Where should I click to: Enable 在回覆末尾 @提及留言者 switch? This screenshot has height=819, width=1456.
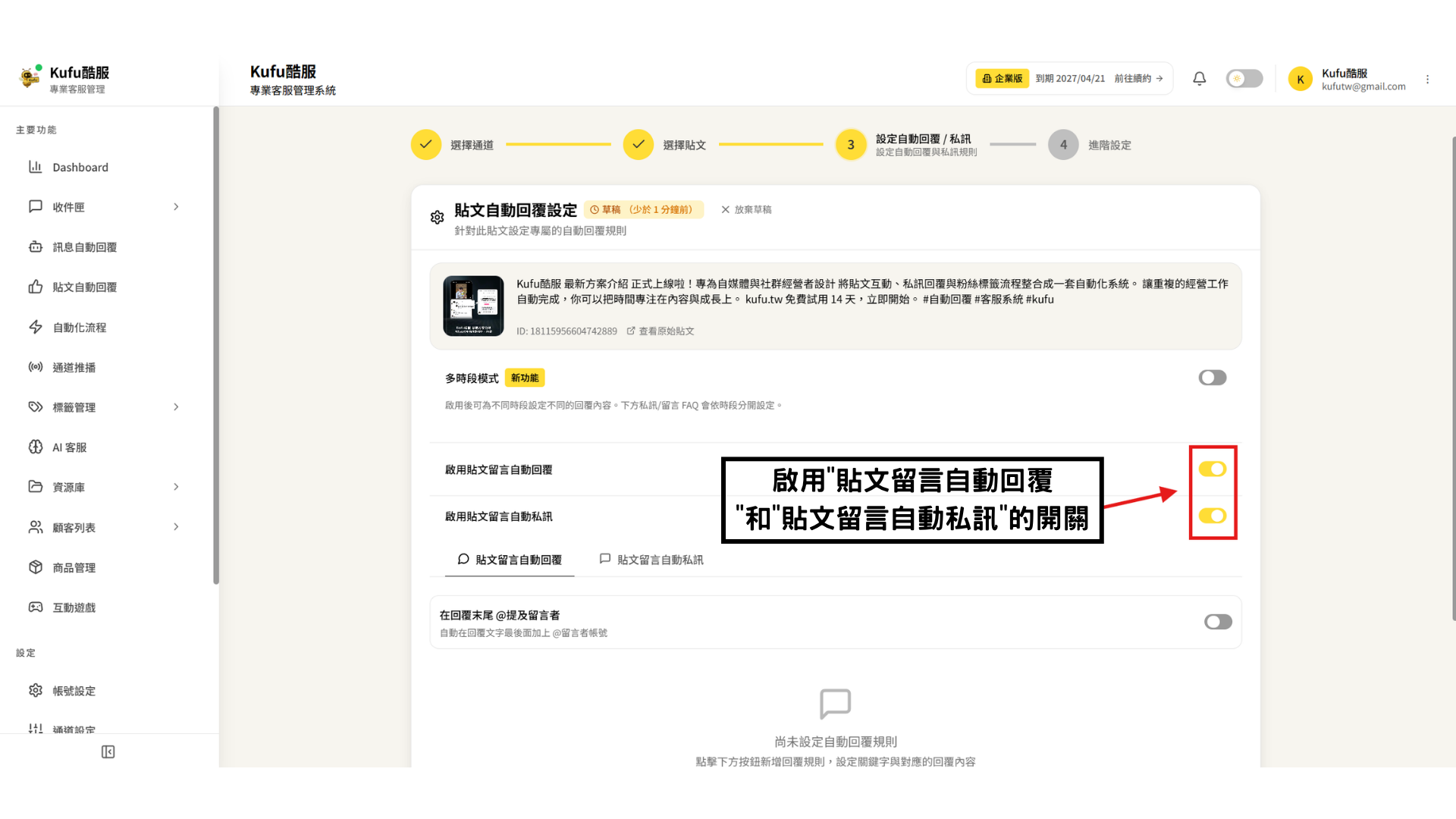[1218, 622]
